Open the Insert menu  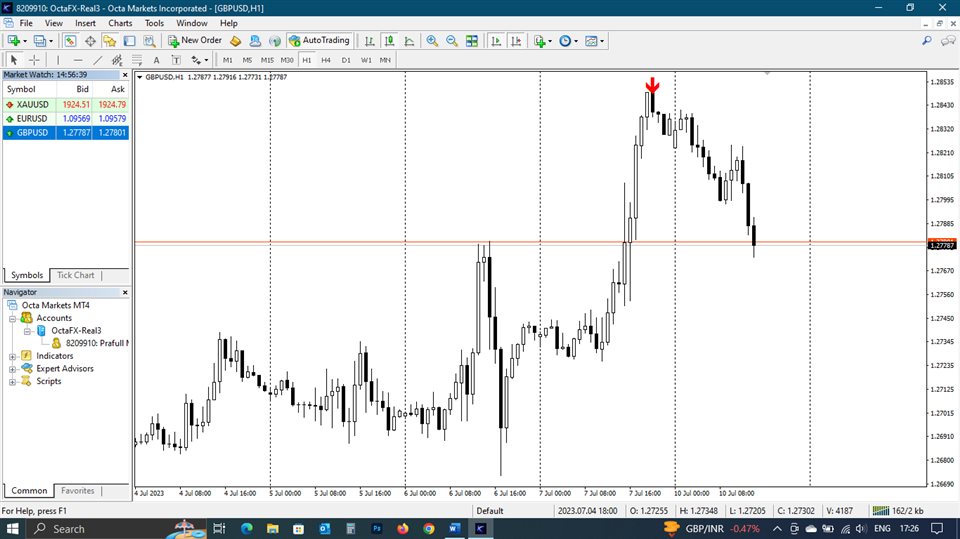[x=85, y=23]
